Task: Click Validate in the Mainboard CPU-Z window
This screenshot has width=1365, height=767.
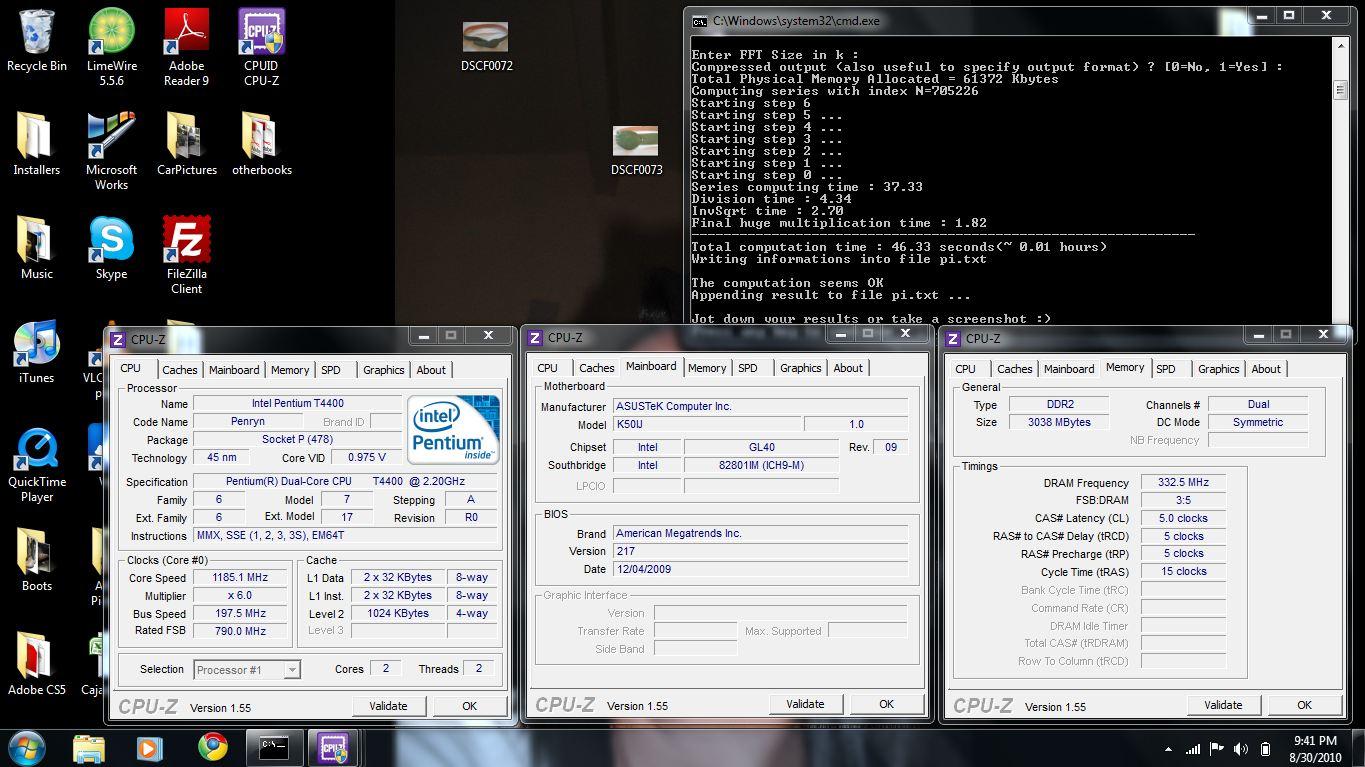Action: click(x=805, y=704)
